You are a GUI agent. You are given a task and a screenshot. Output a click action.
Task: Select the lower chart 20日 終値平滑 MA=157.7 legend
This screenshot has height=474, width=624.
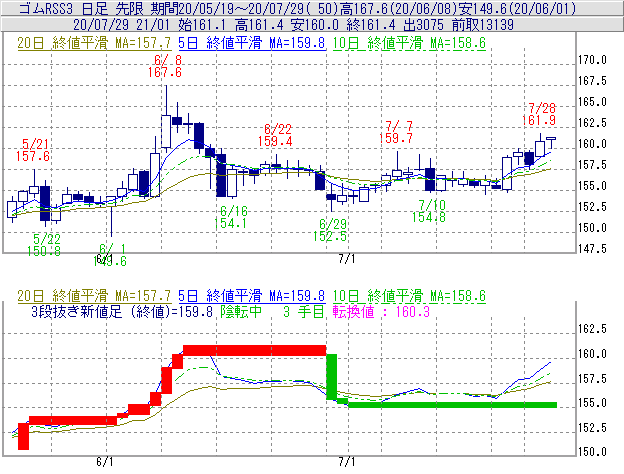click(94, 296)
